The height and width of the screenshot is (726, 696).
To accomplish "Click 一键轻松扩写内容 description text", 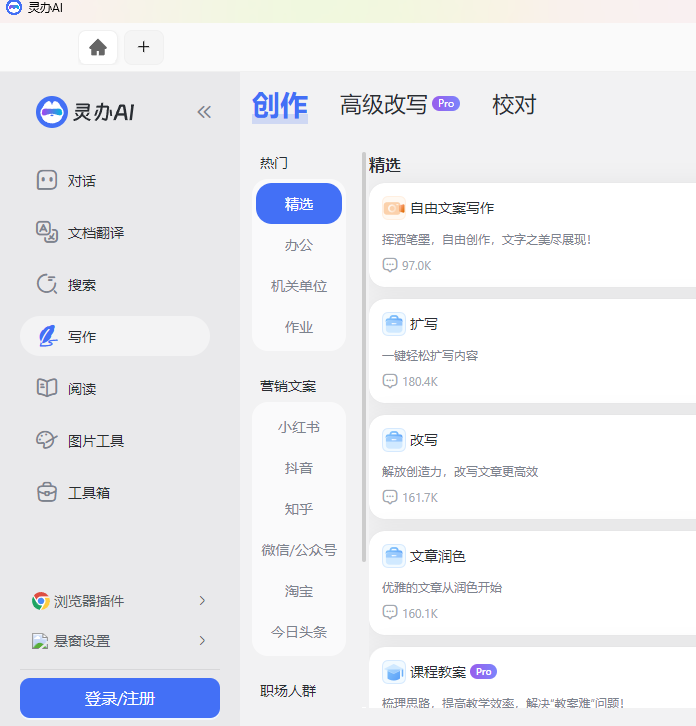I will pos(430,356).
